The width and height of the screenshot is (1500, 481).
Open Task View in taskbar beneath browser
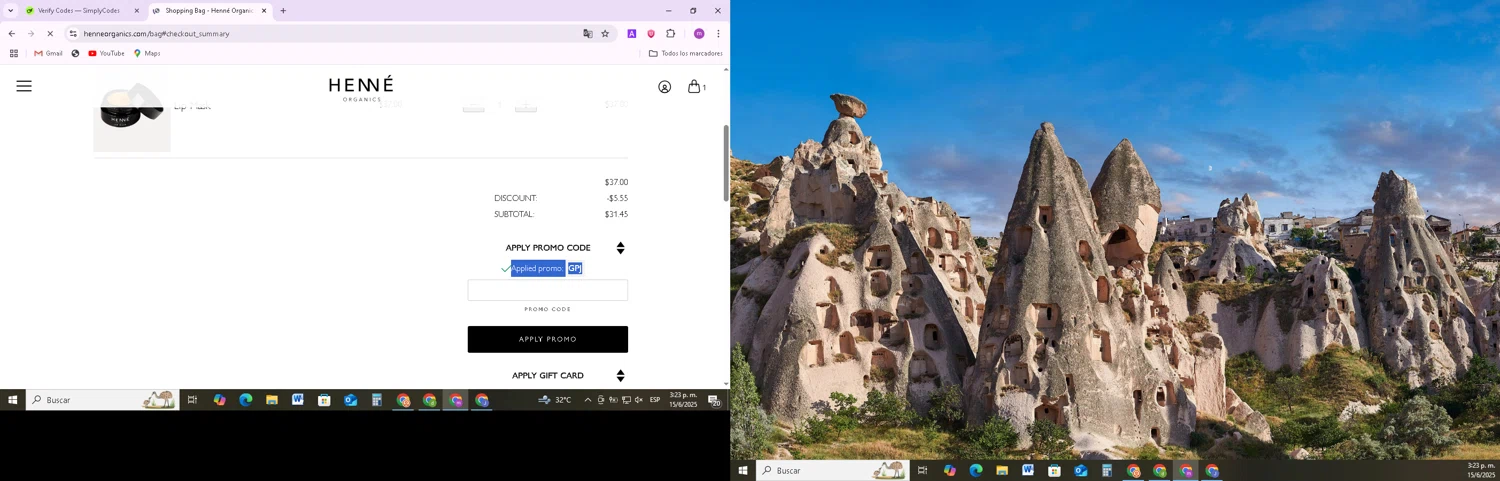coord(192,400)
